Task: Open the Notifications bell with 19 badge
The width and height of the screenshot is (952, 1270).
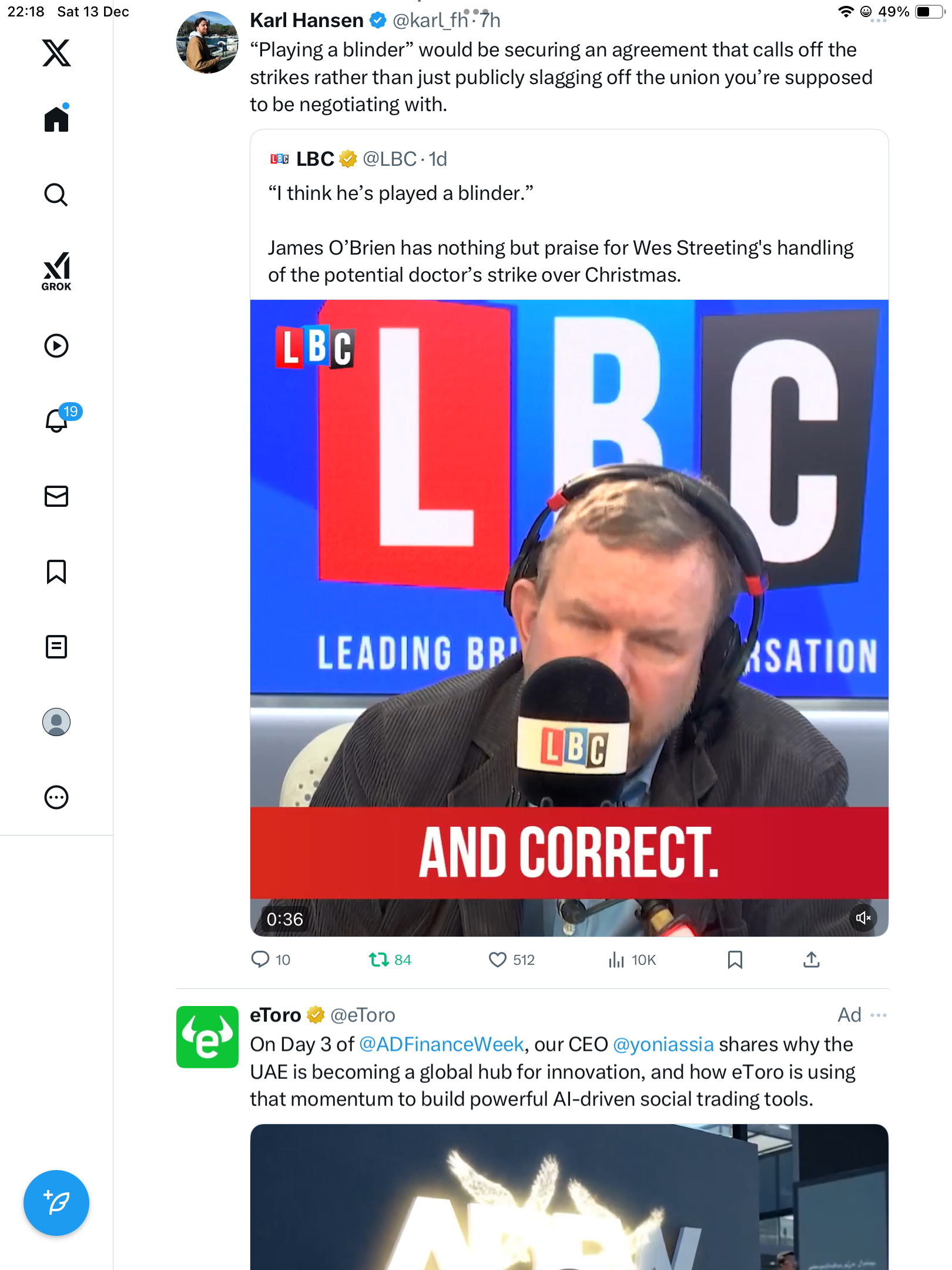Action: click(x=56, y=420)
